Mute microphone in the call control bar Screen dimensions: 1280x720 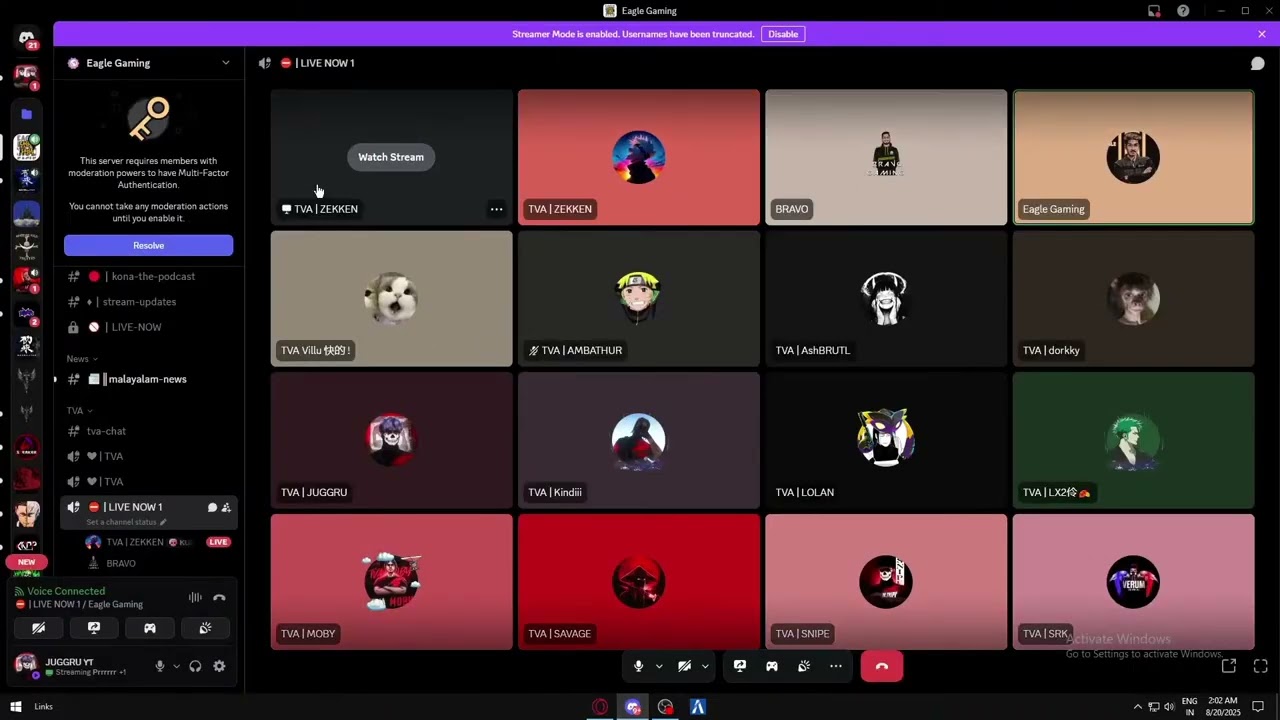(638, 666)
